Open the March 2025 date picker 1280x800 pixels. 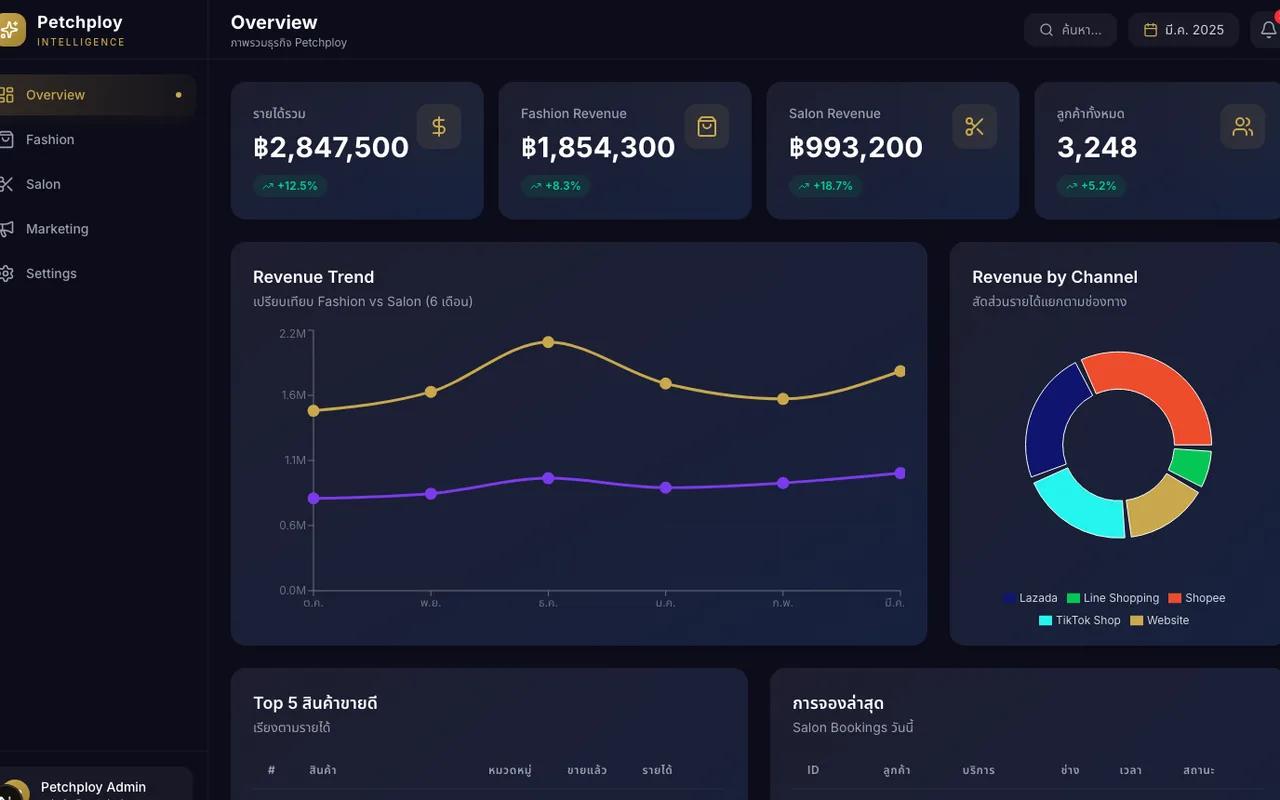point(1184,30)
